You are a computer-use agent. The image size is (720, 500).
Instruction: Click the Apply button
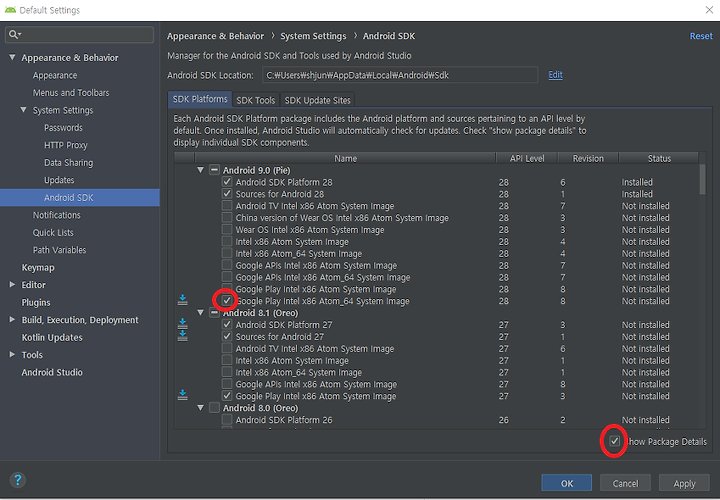684,483
